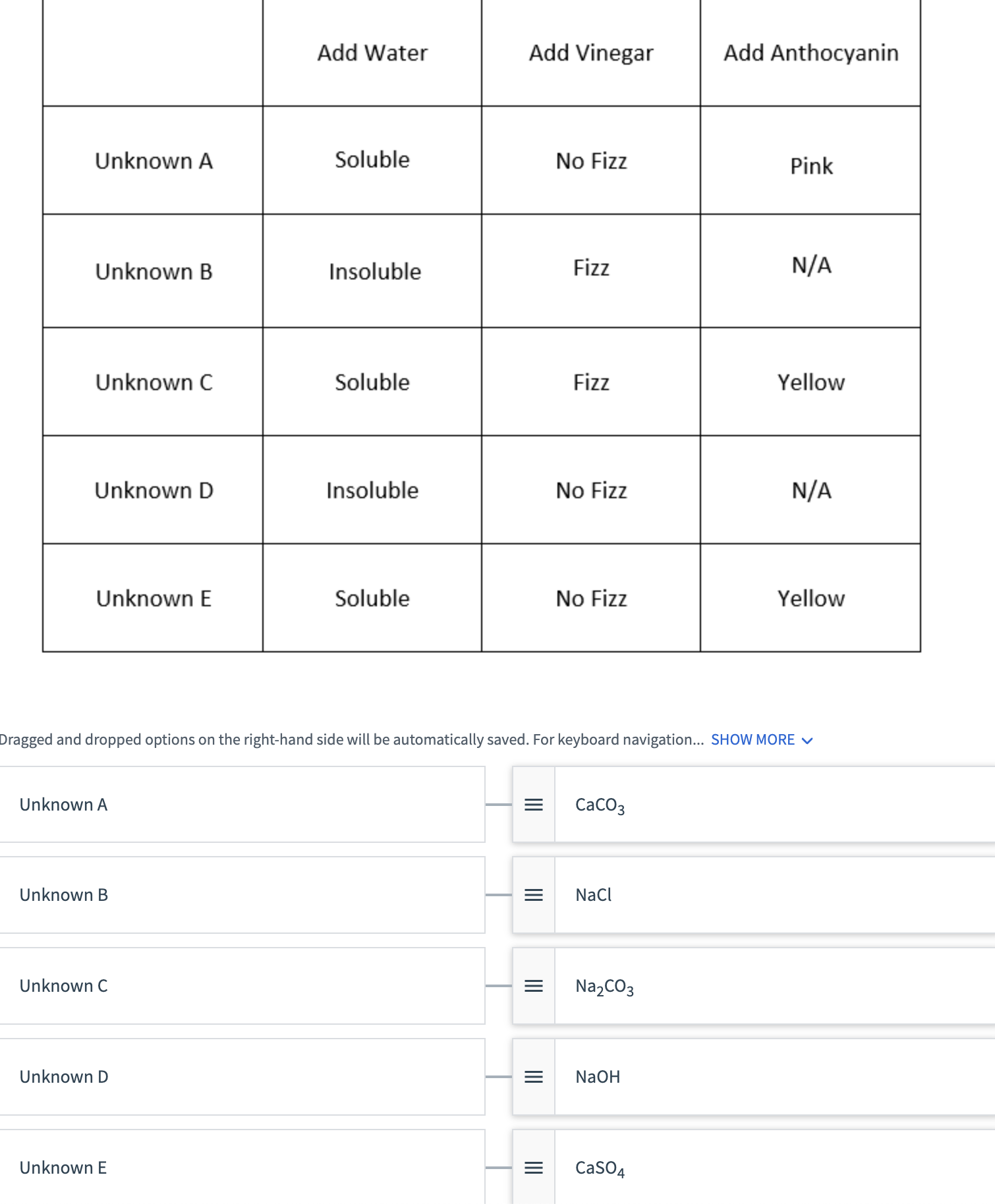Click the Unknown E drop zone

click(x=242, y=1168)
